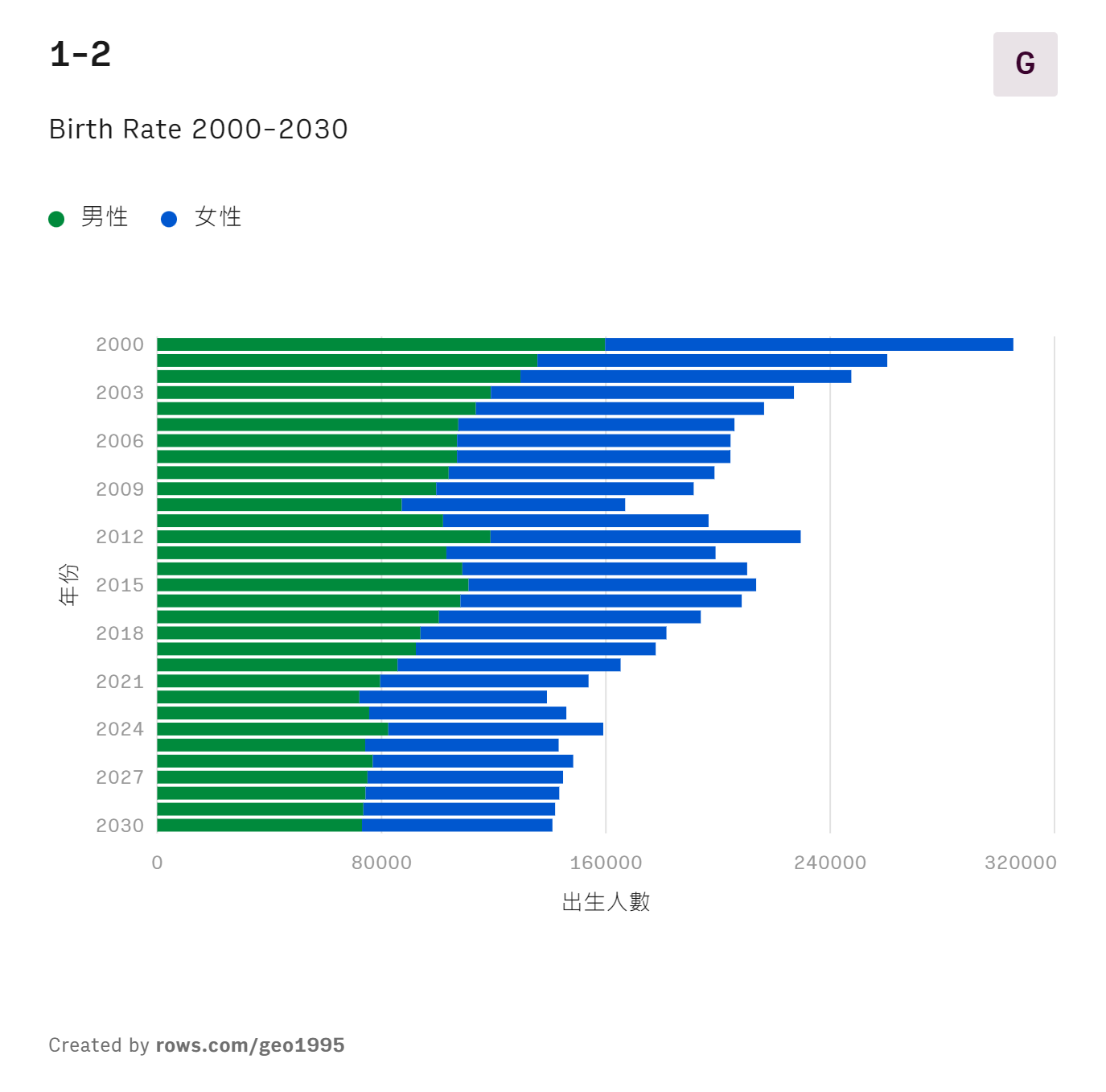Click the green bar for year 2012

pos(323,537)
